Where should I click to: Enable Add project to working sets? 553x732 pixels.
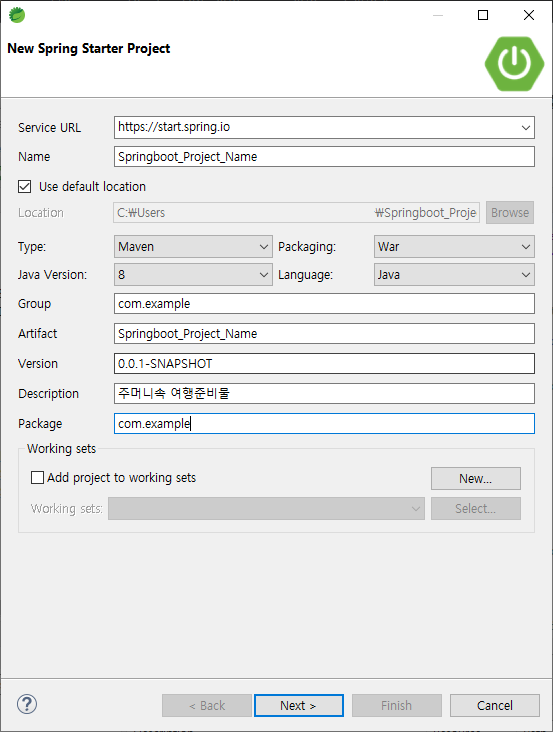click(37, 478)
